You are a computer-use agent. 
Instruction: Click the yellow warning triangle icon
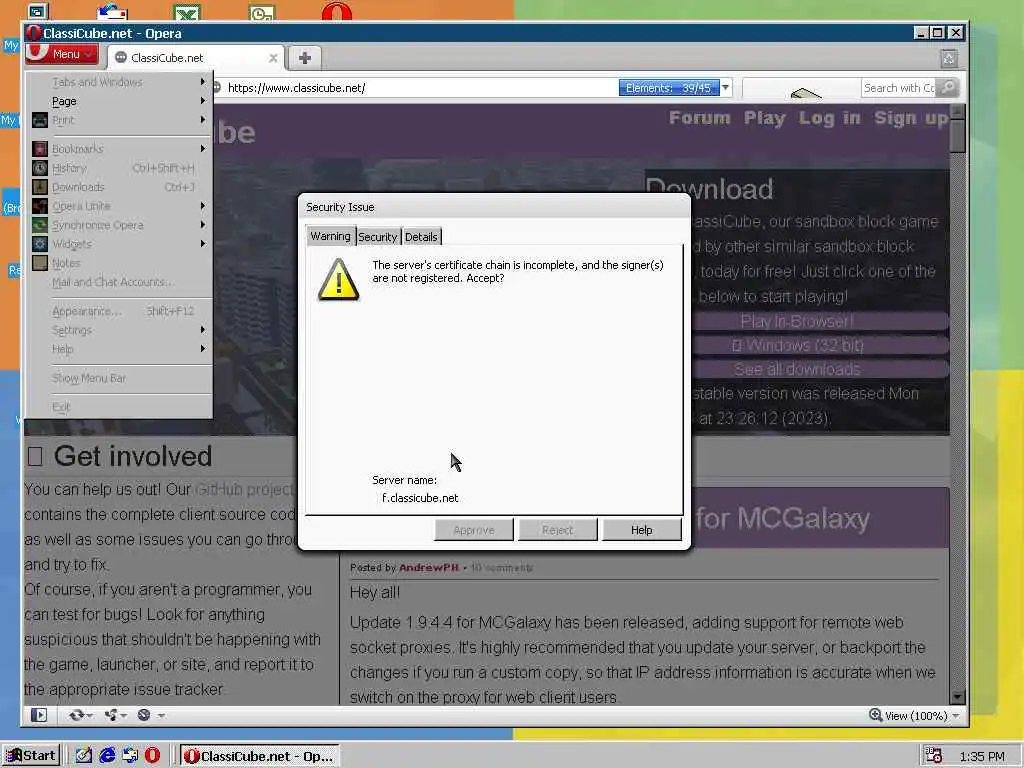tap(338, 280)
